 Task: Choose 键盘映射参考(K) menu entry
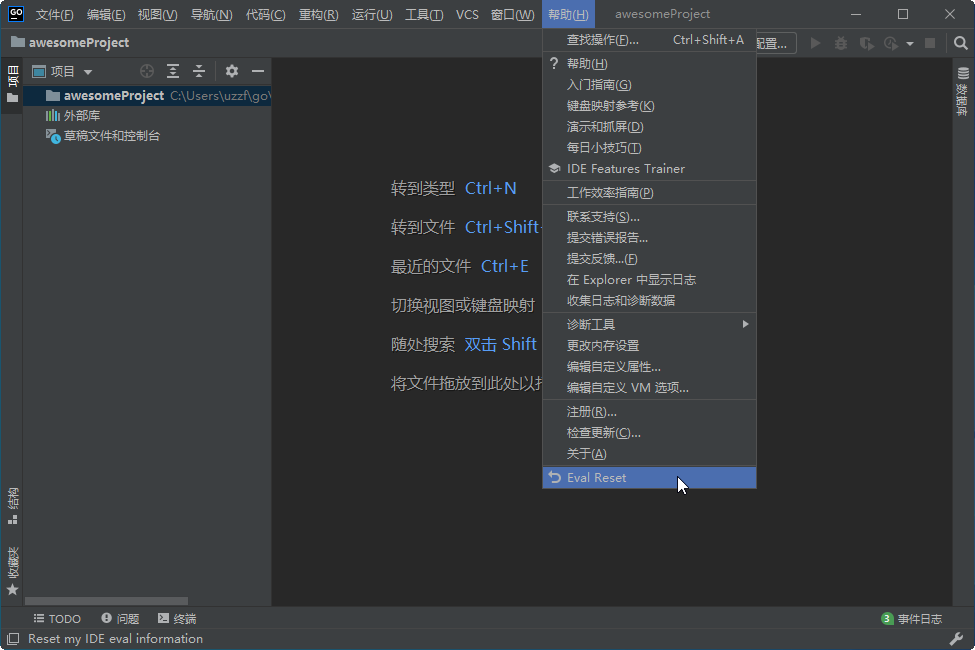[x=649, y=106]
